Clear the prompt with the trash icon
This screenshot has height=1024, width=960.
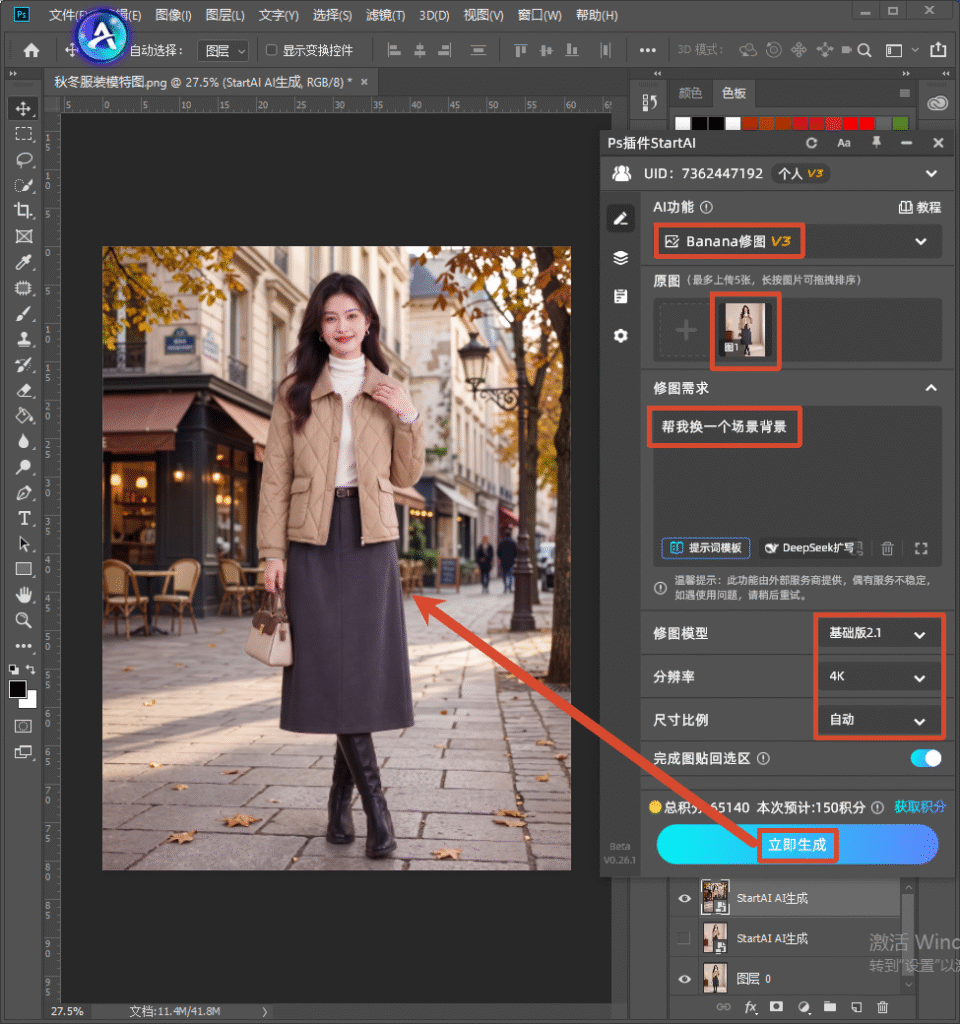click(887, 549)
